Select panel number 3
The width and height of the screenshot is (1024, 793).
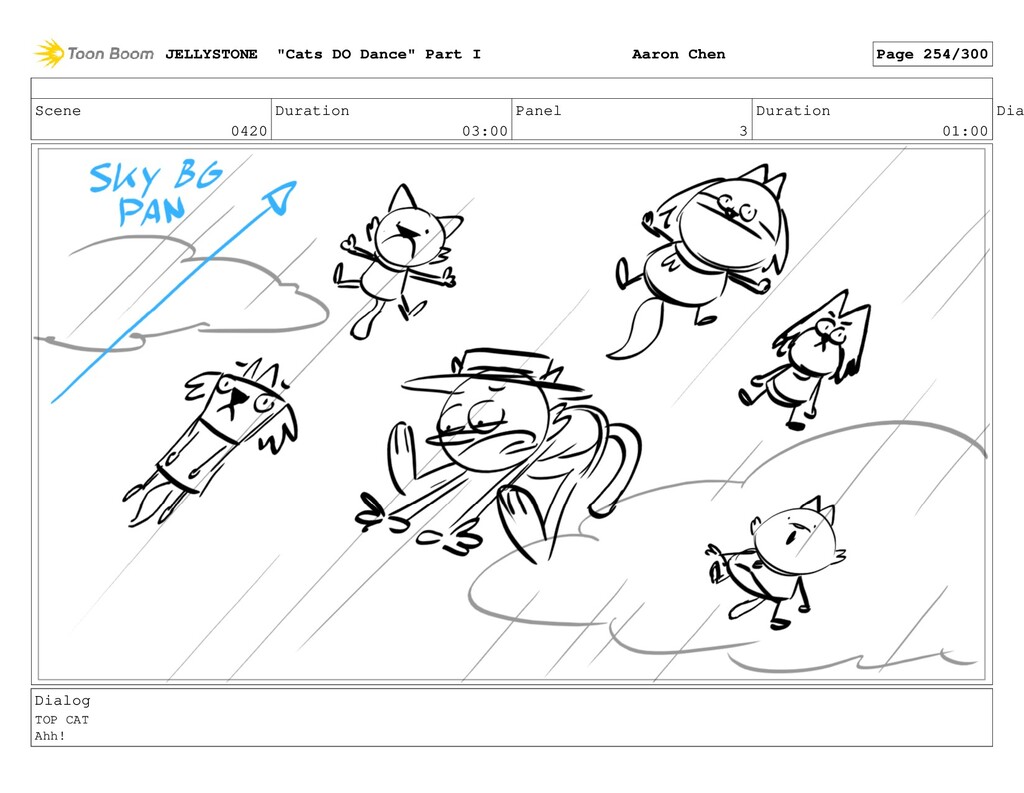point(743,131)
